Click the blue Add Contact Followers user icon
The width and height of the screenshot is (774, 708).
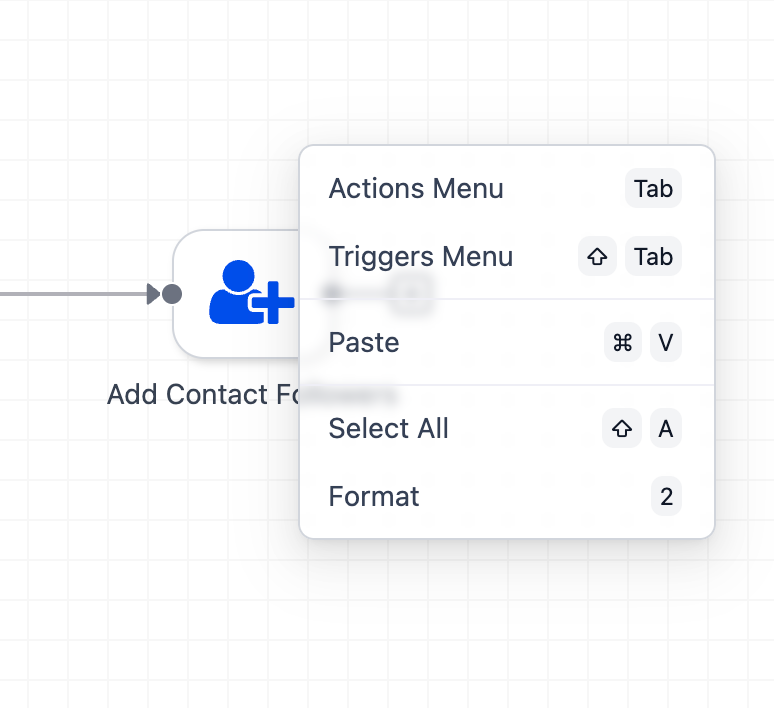[250, 293]
